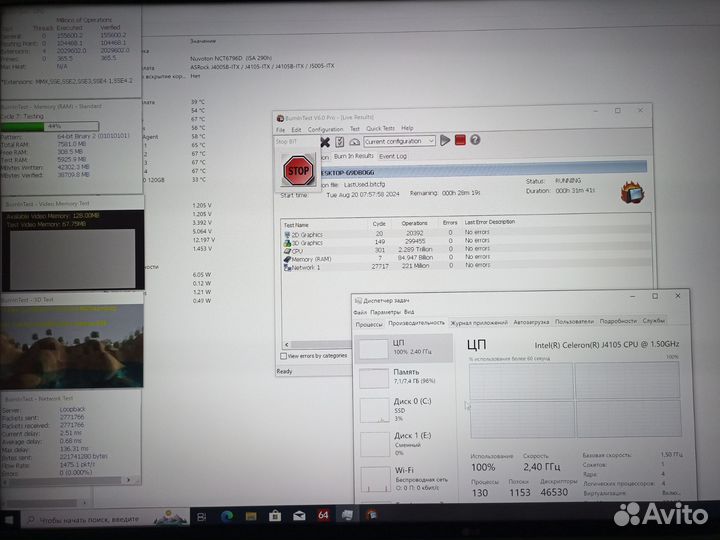Open help via the question mark icon
This screenshot has width=720, height=540.
coord(474,141)
